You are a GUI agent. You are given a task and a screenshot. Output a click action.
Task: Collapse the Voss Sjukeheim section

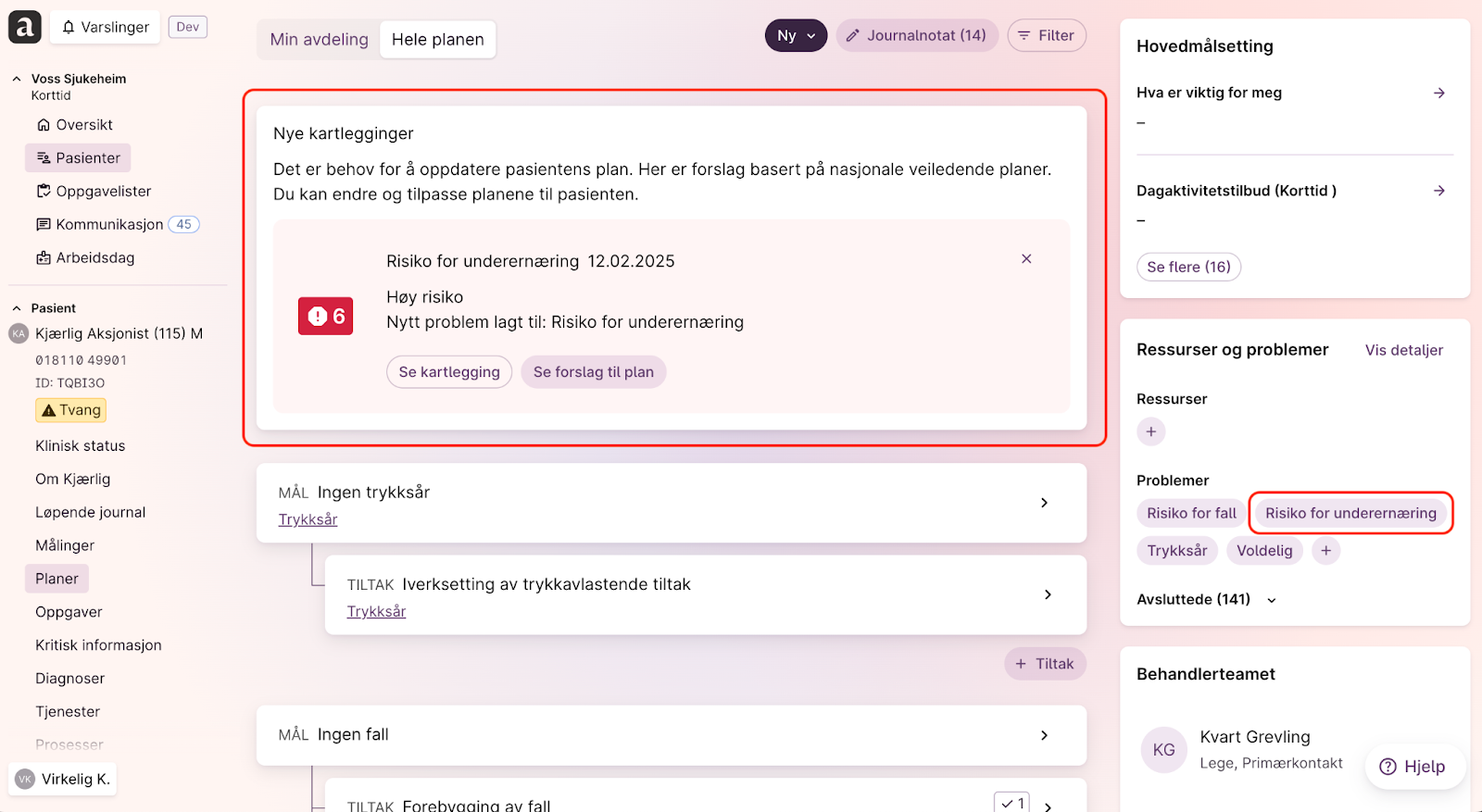pos(17,79)
